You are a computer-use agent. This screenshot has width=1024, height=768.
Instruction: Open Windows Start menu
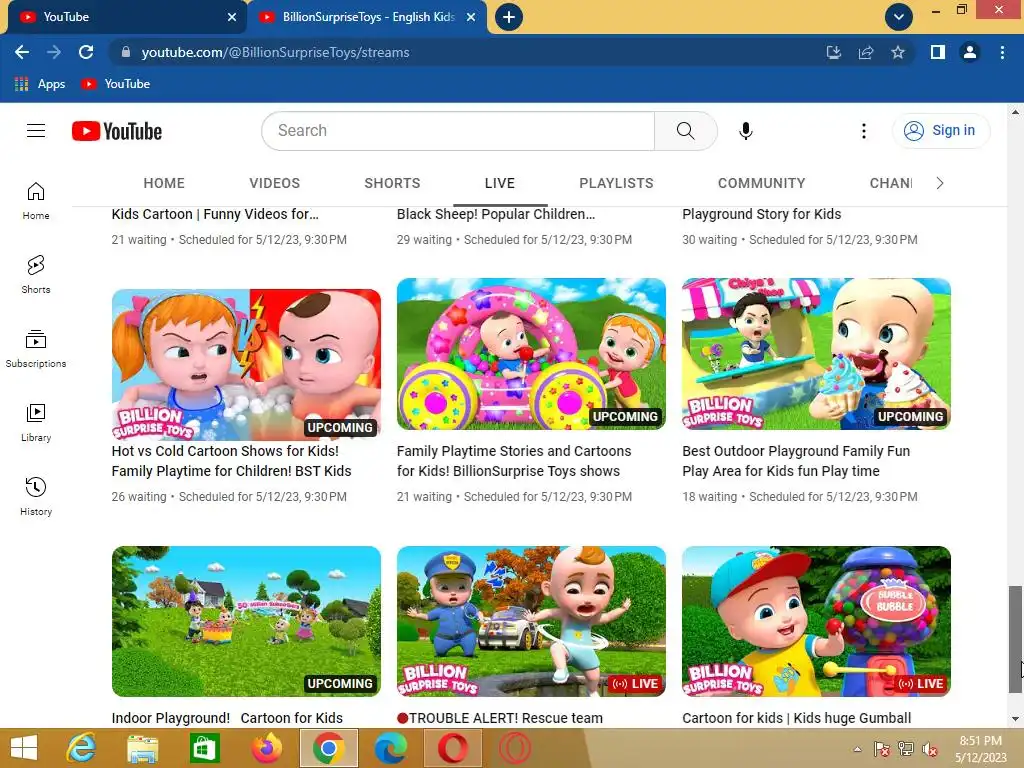click(24, 748)
